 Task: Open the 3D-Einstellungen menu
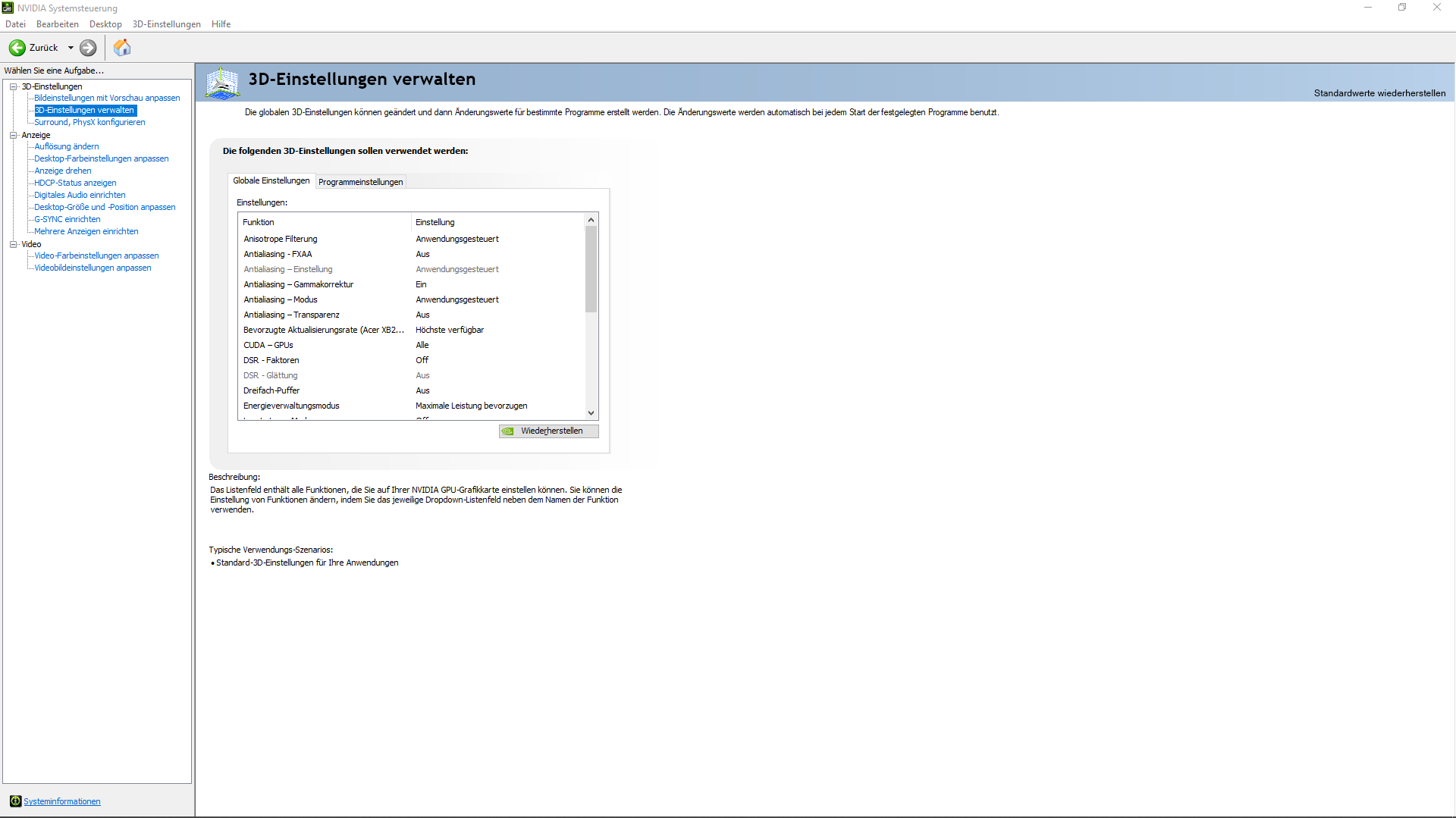[167, 24]
